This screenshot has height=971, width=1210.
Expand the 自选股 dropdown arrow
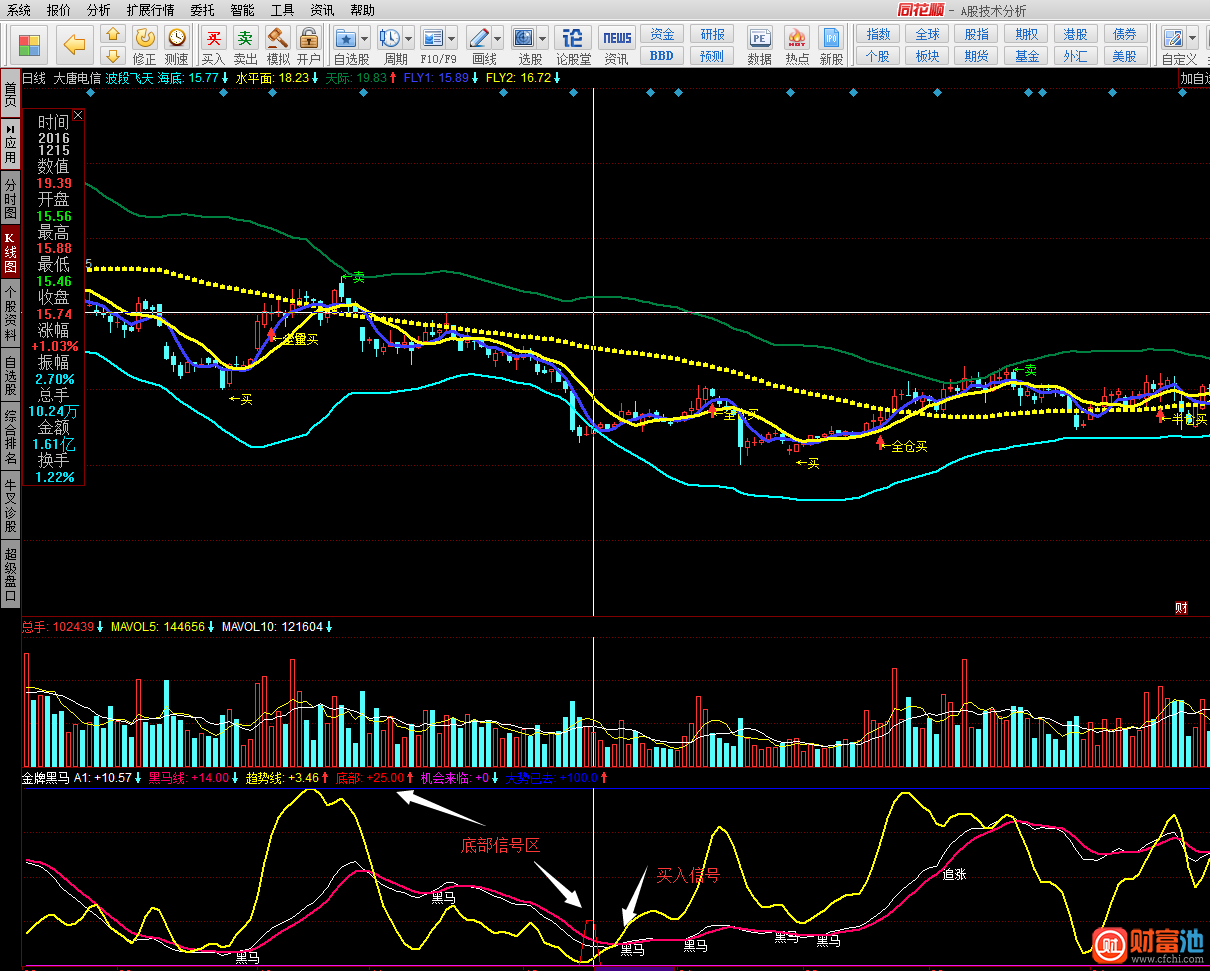(364, 39)
